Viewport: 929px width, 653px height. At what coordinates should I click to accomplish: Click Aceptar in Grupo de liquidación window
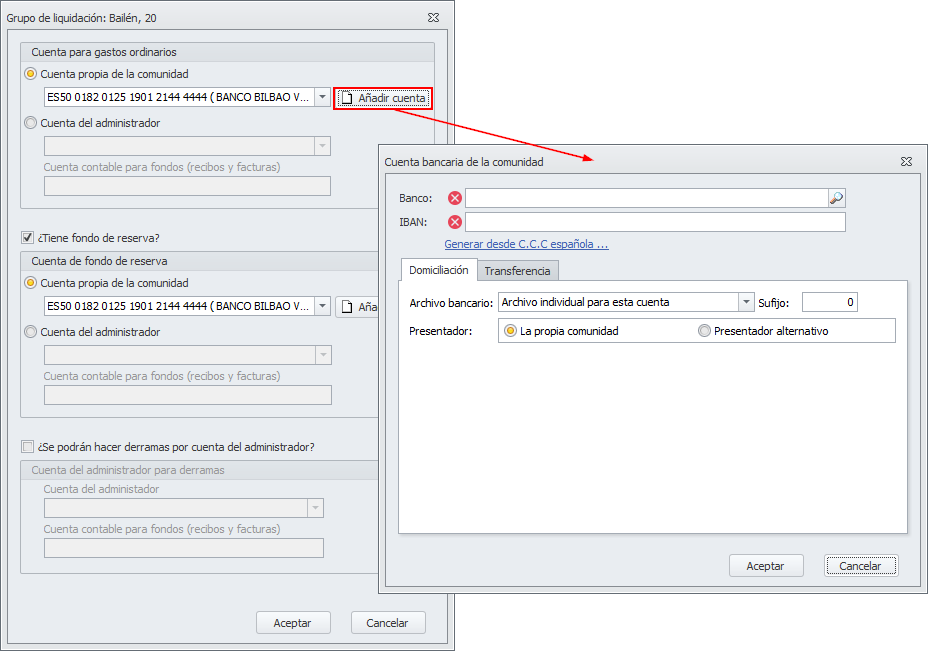click(293, 623)
